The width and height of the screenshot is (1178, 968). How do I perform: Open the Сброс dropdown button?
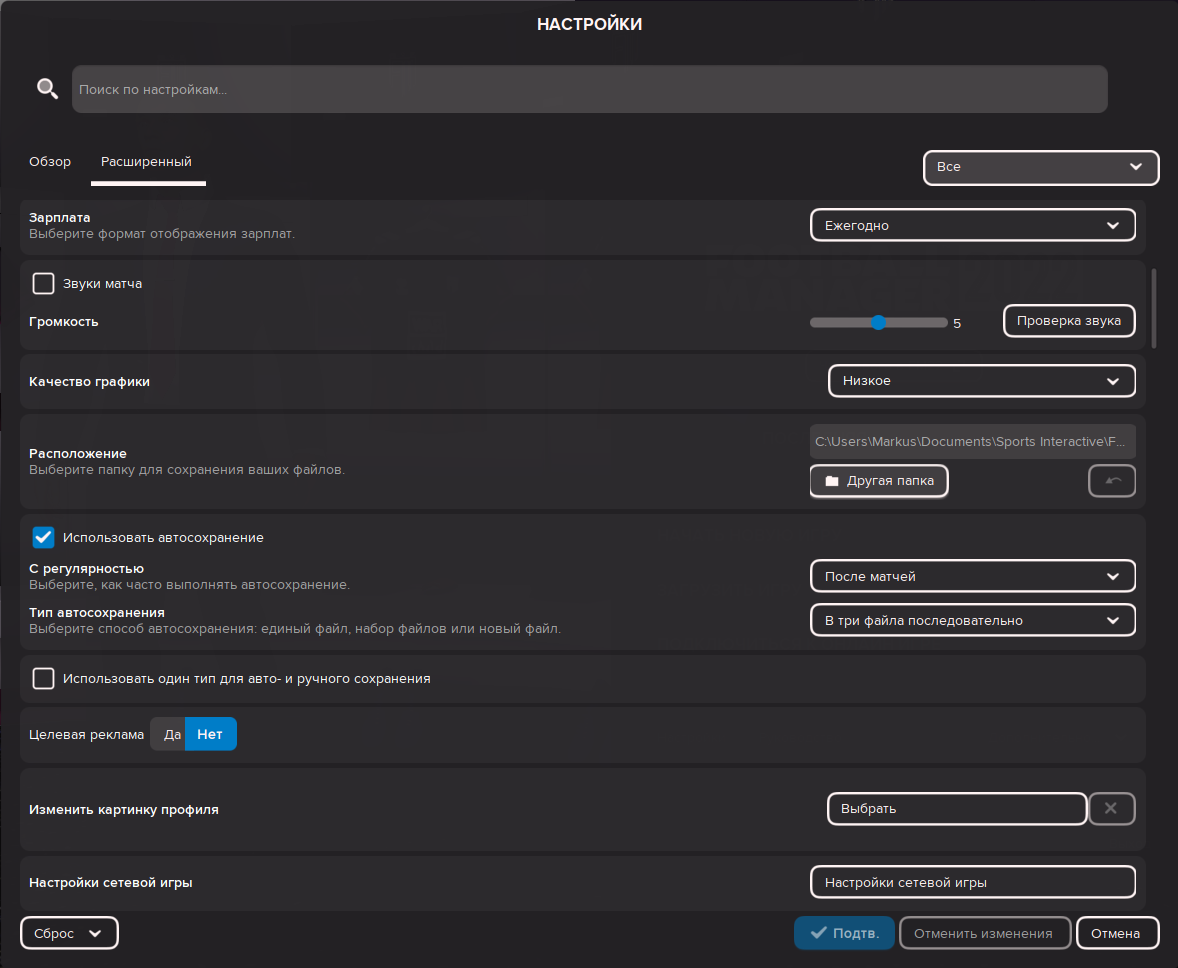tap(69, 933)
